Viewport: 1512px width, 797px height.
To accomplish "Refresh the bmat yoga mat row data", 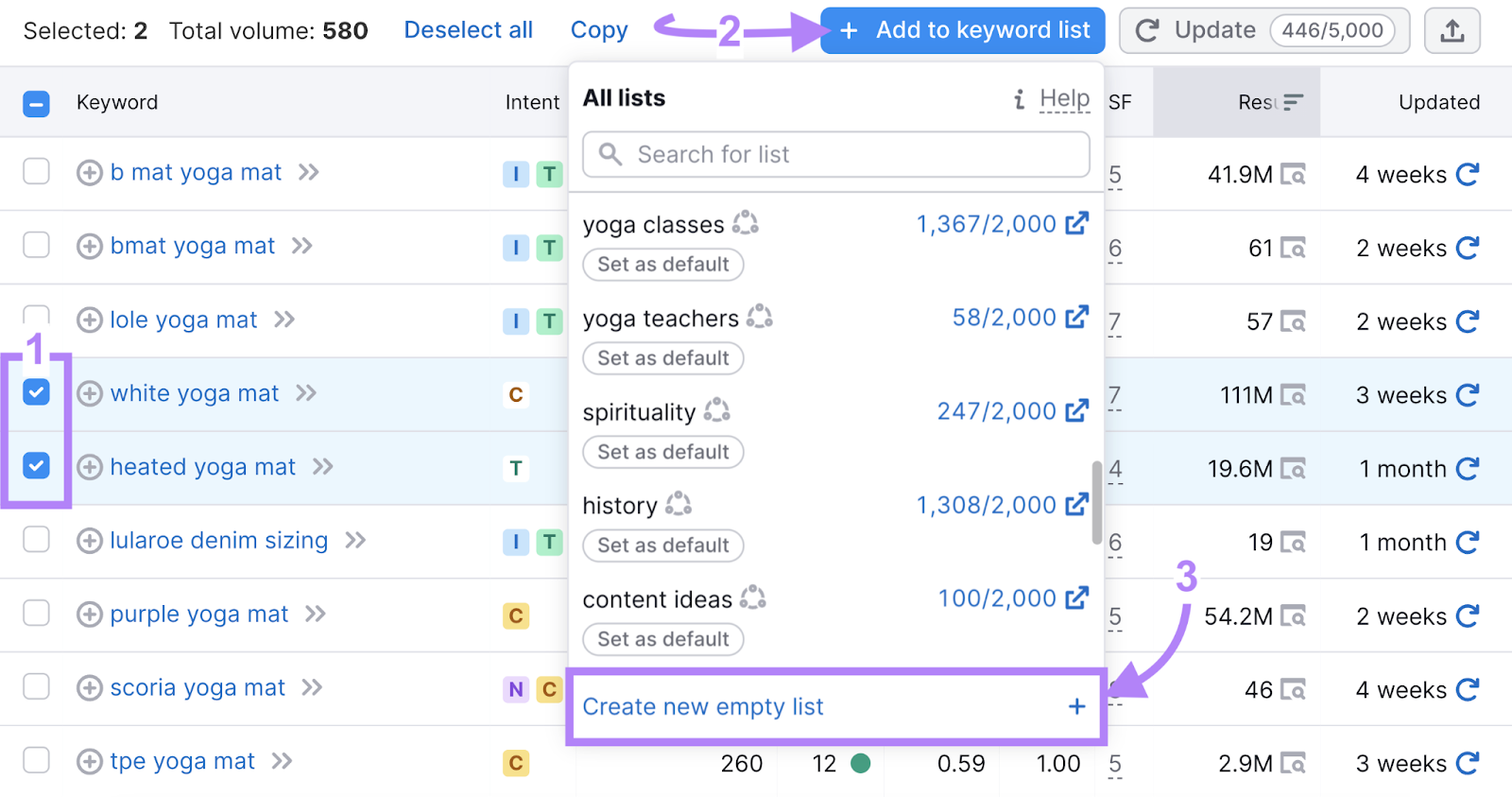I will pos(1468,248).
